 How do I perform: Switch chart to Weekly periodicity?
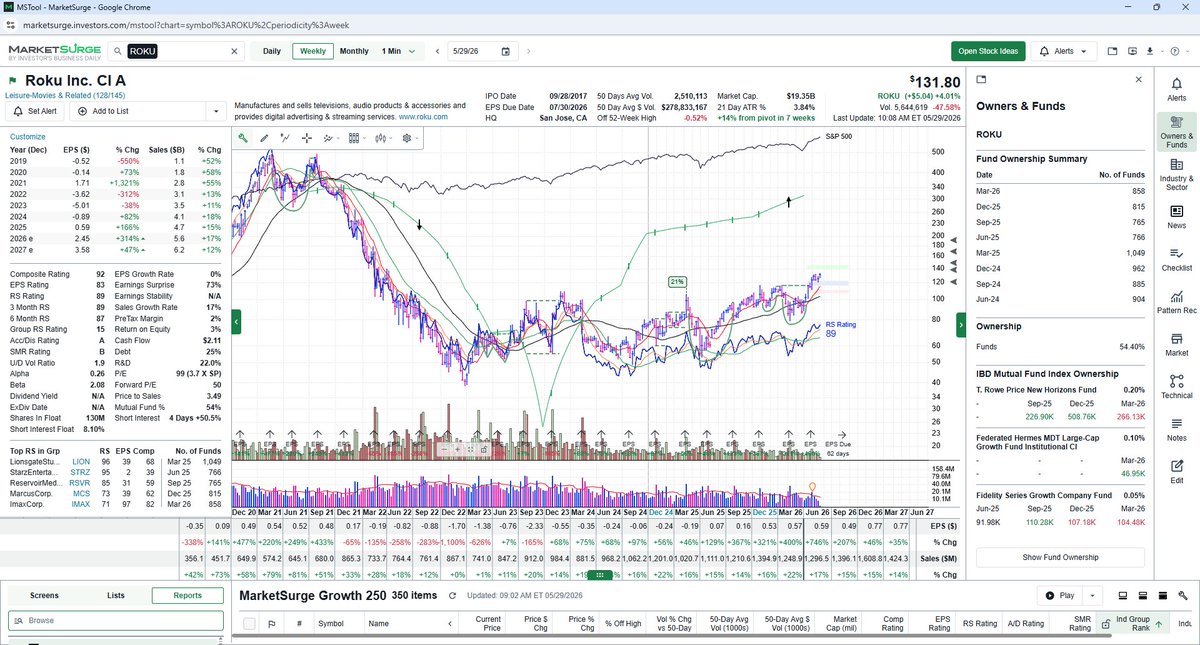click(x=312, y=51)
